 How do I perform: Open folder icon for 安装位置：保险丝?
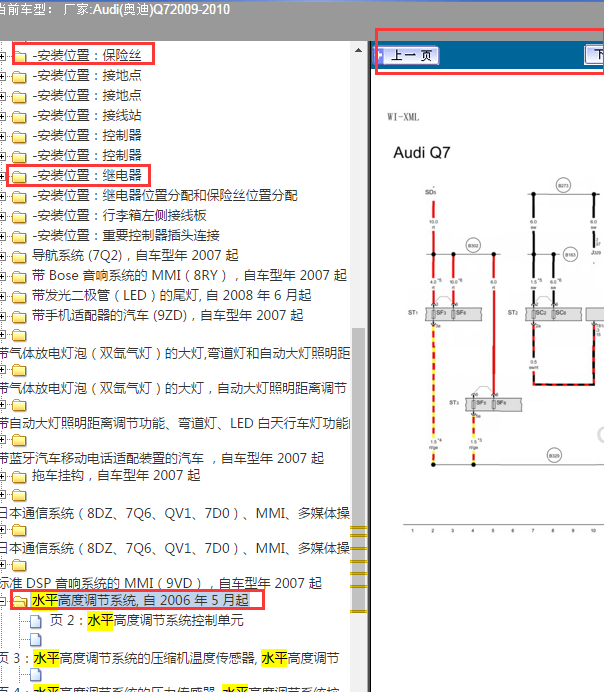(x=20, y=56)
